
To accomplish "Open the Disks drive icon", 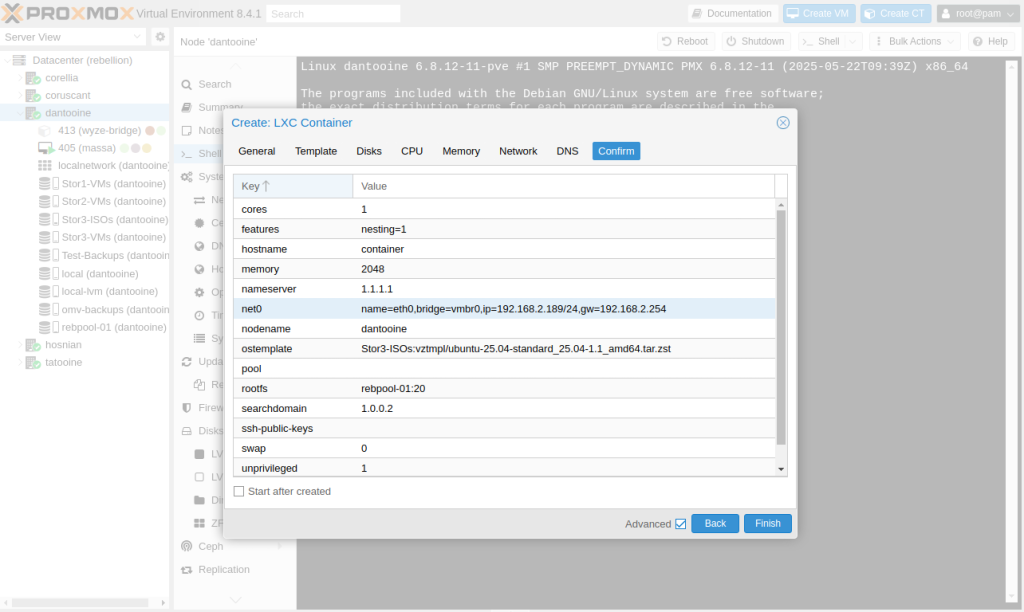I will coord(187,431).
